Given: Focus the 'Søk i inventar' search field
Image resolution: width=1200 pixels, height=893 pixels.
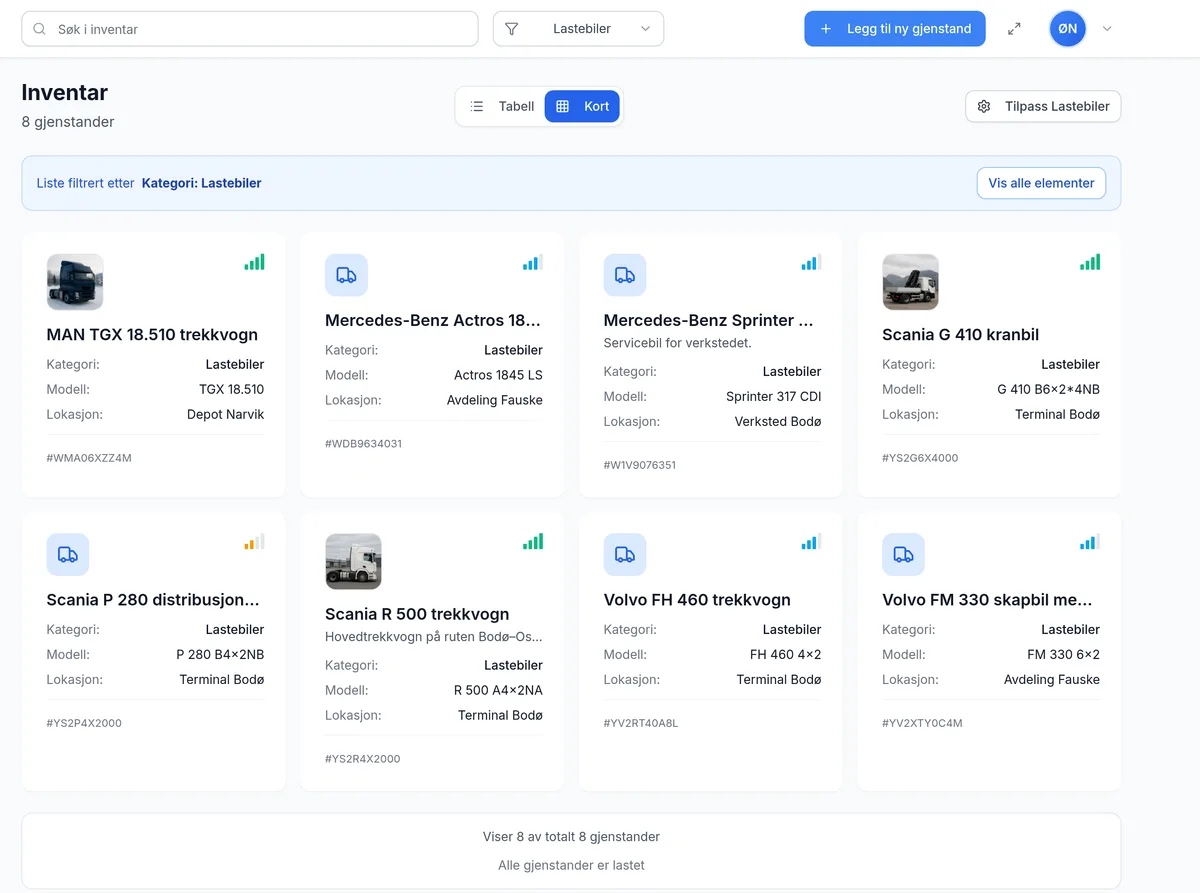Looking at the screenshot, I should point(250,29).
